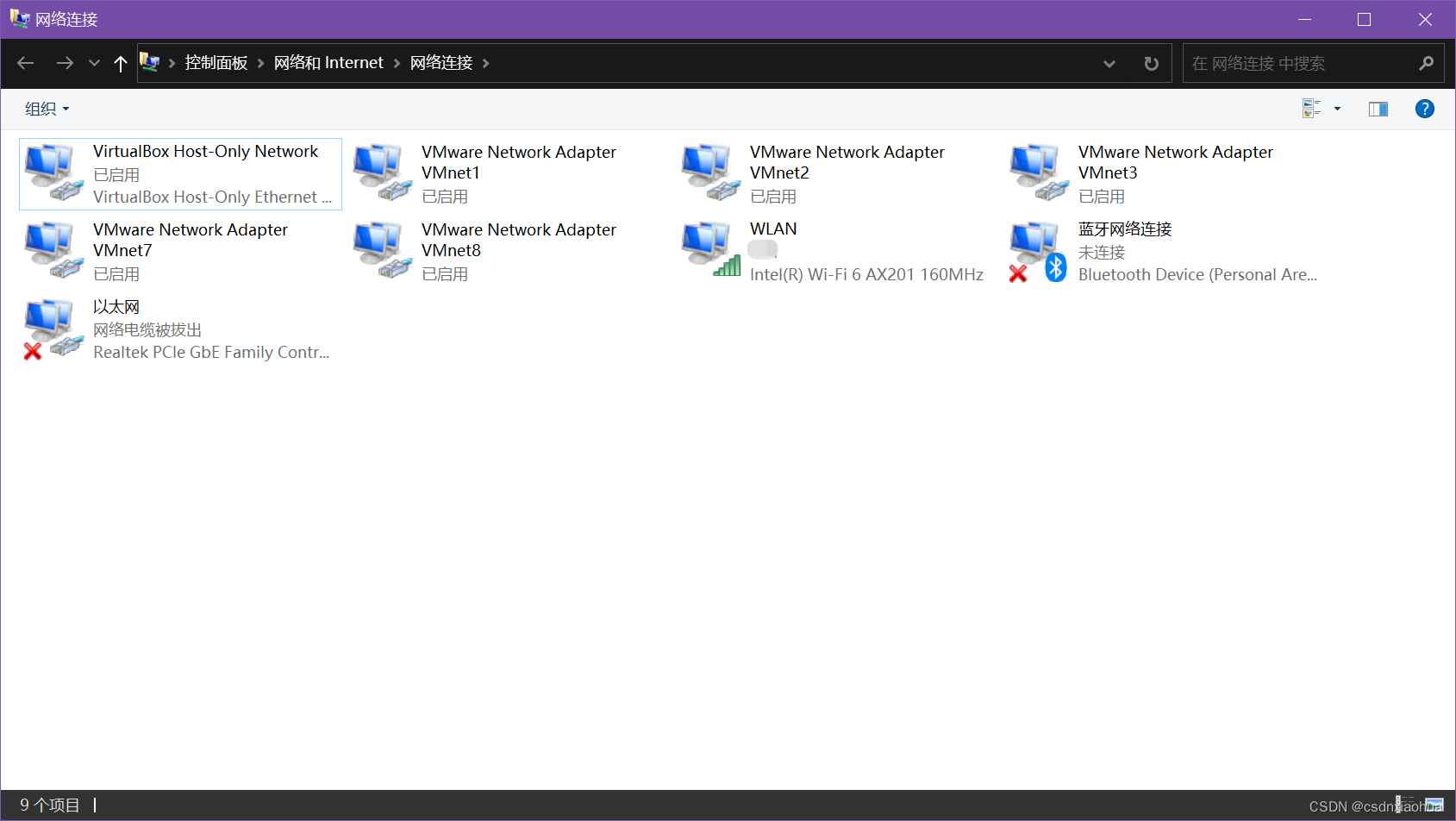This screenshot has height=821, width=1456.
Task: Select the WLAN Wi-Fi adapter icon
Action: [710, 251]
